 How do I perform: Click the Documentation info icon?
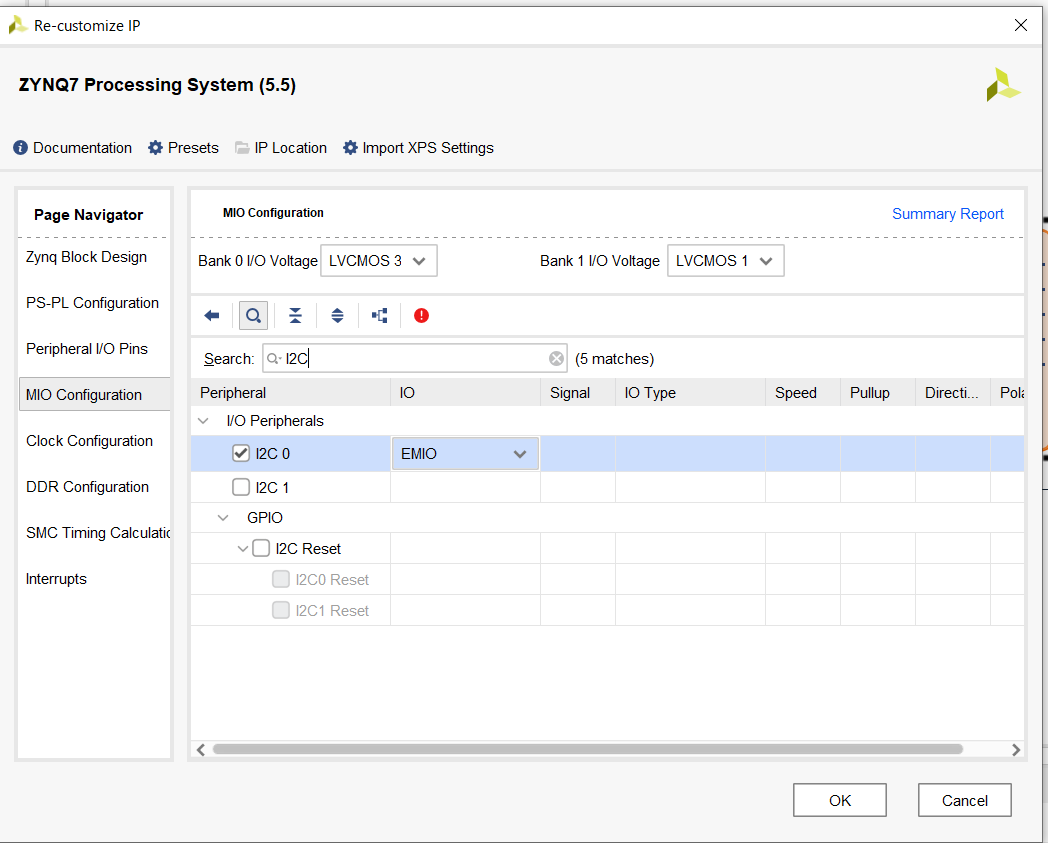pos(21,148)
